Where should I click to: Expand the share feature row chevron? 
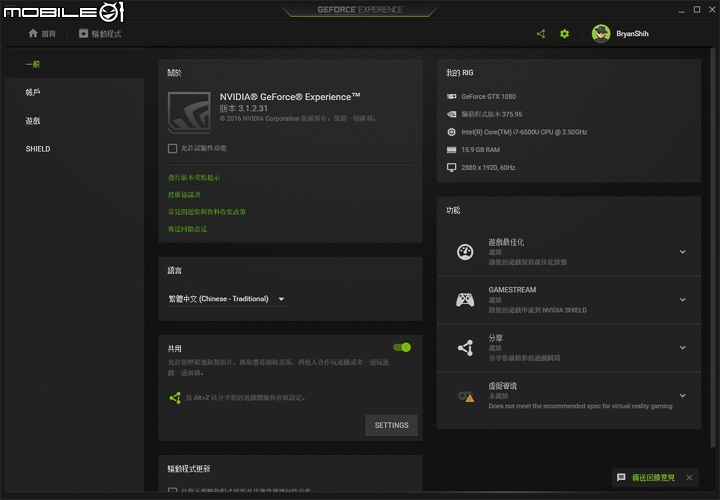pyautogui.click(x=683, y=348)
